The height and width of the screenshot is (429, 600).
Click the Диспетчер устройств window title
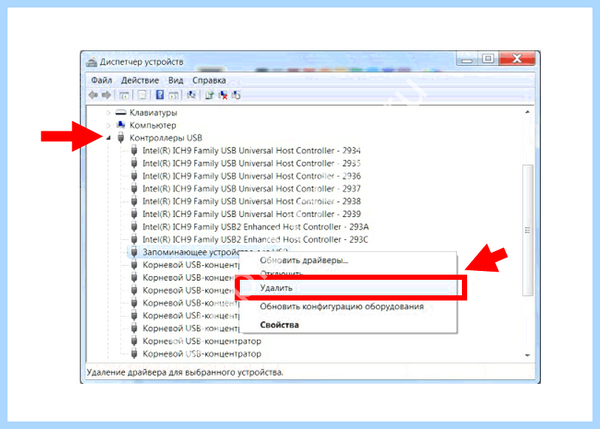click(142, 62)
